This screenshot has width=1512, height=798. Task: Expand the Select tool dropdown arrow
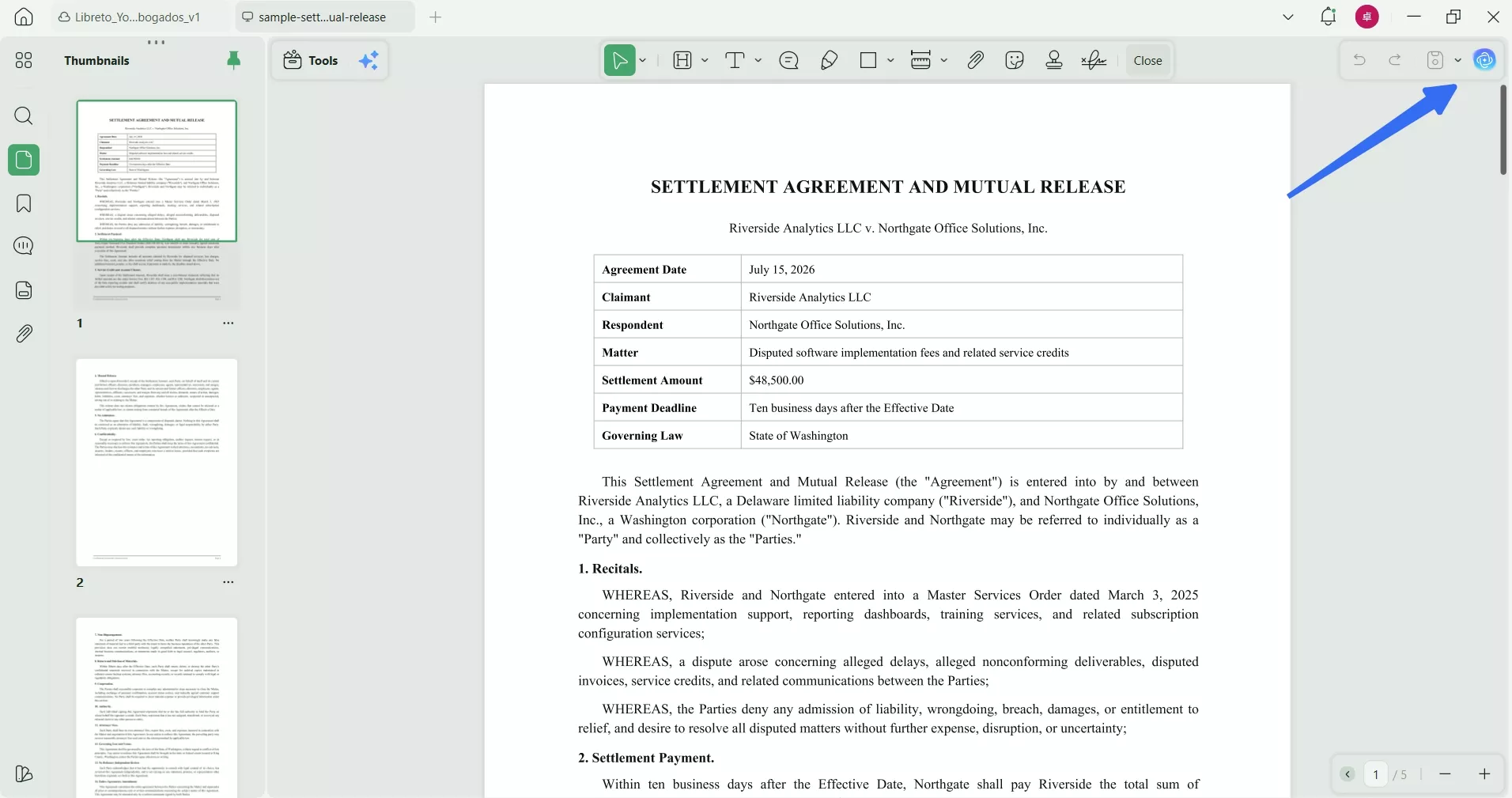[643, 60]
